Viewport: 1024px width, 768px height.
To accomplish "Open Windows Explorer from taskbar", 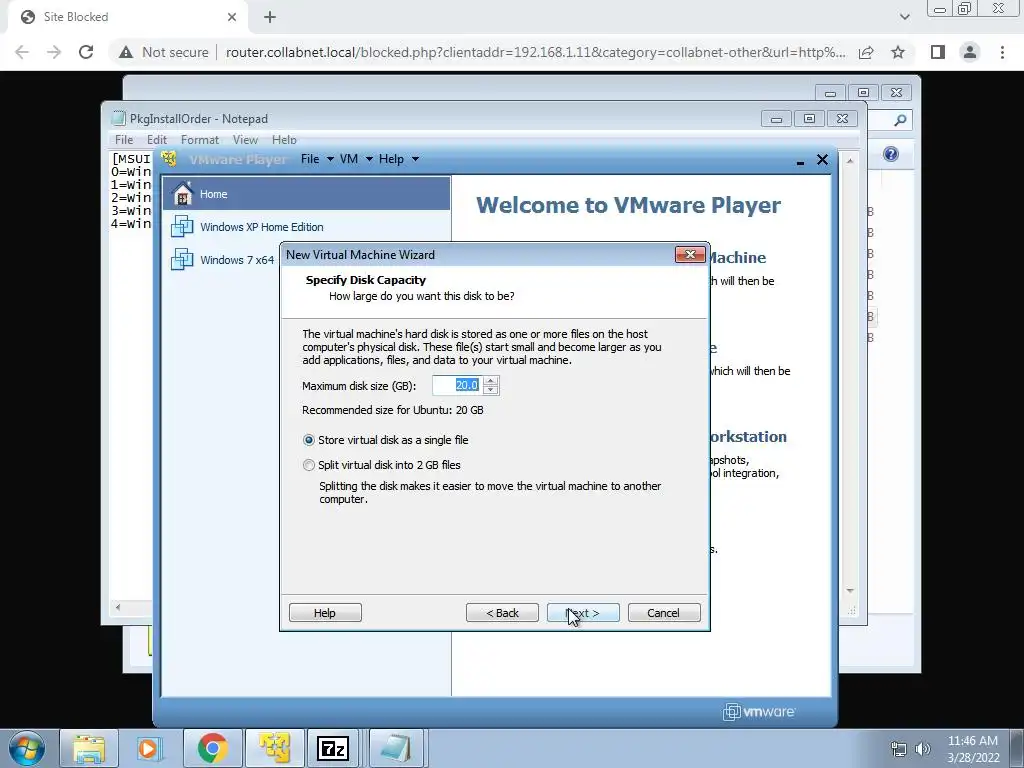I will coord(89,748).
